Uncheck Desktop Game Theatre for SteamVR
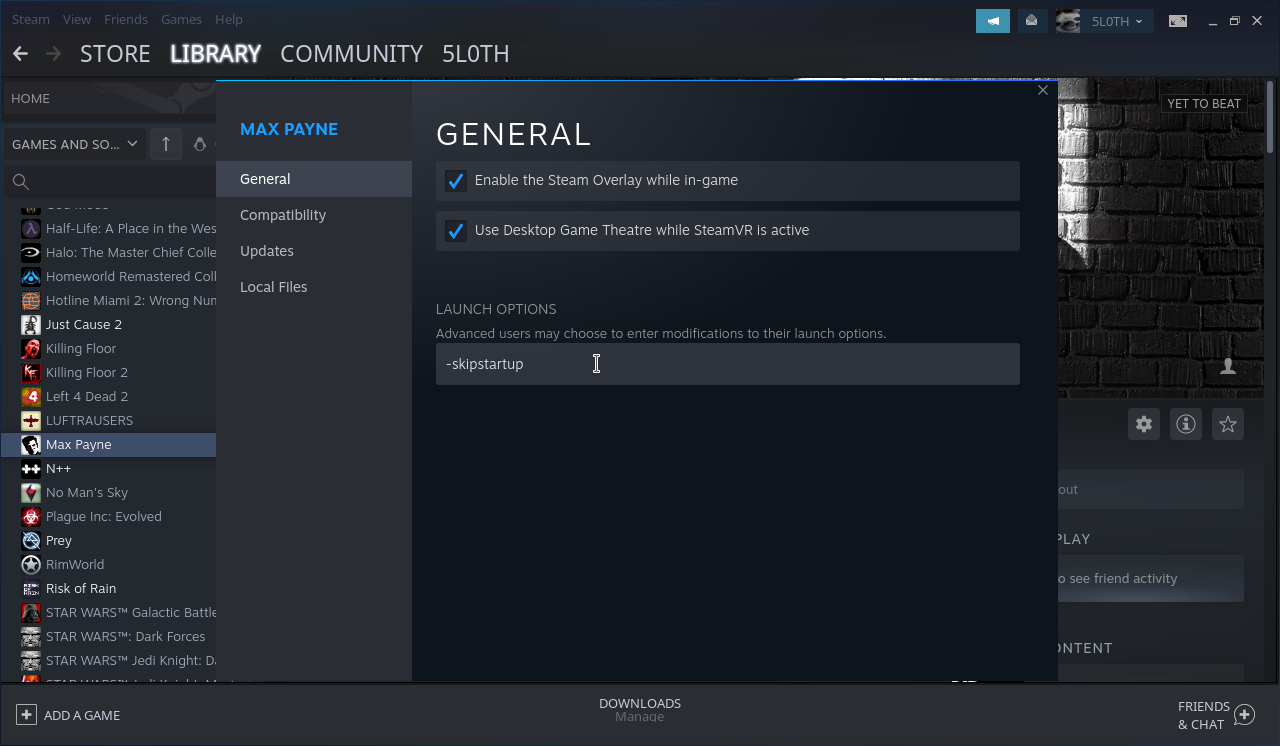The width and height of the screenshot is (1280, 746). [x=455, y=231]
